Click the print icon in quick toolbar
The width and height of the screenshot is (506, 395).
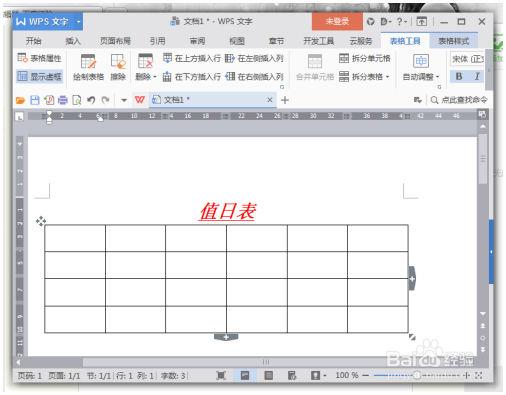pyautogui.click(x=63, y=100)
